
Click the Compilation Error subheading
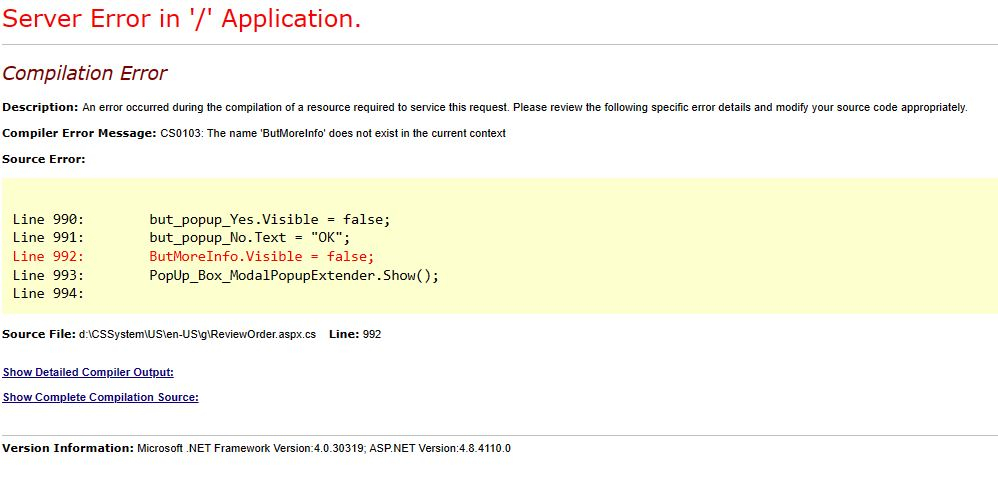pos(85,73)
